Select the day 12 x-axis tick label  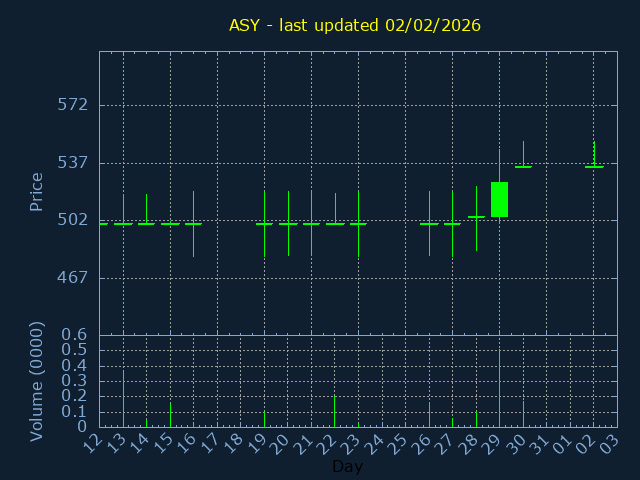(93, 441)
